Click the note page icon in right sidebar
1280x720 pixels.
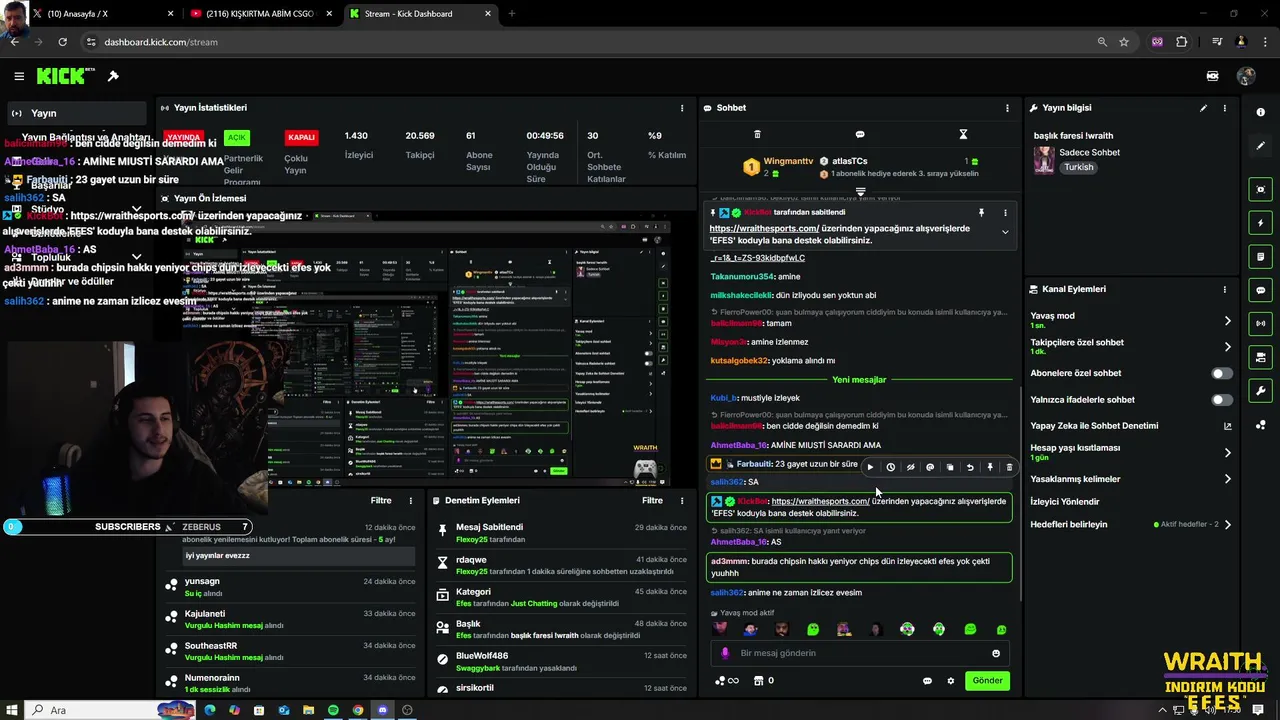(1261, 257)
